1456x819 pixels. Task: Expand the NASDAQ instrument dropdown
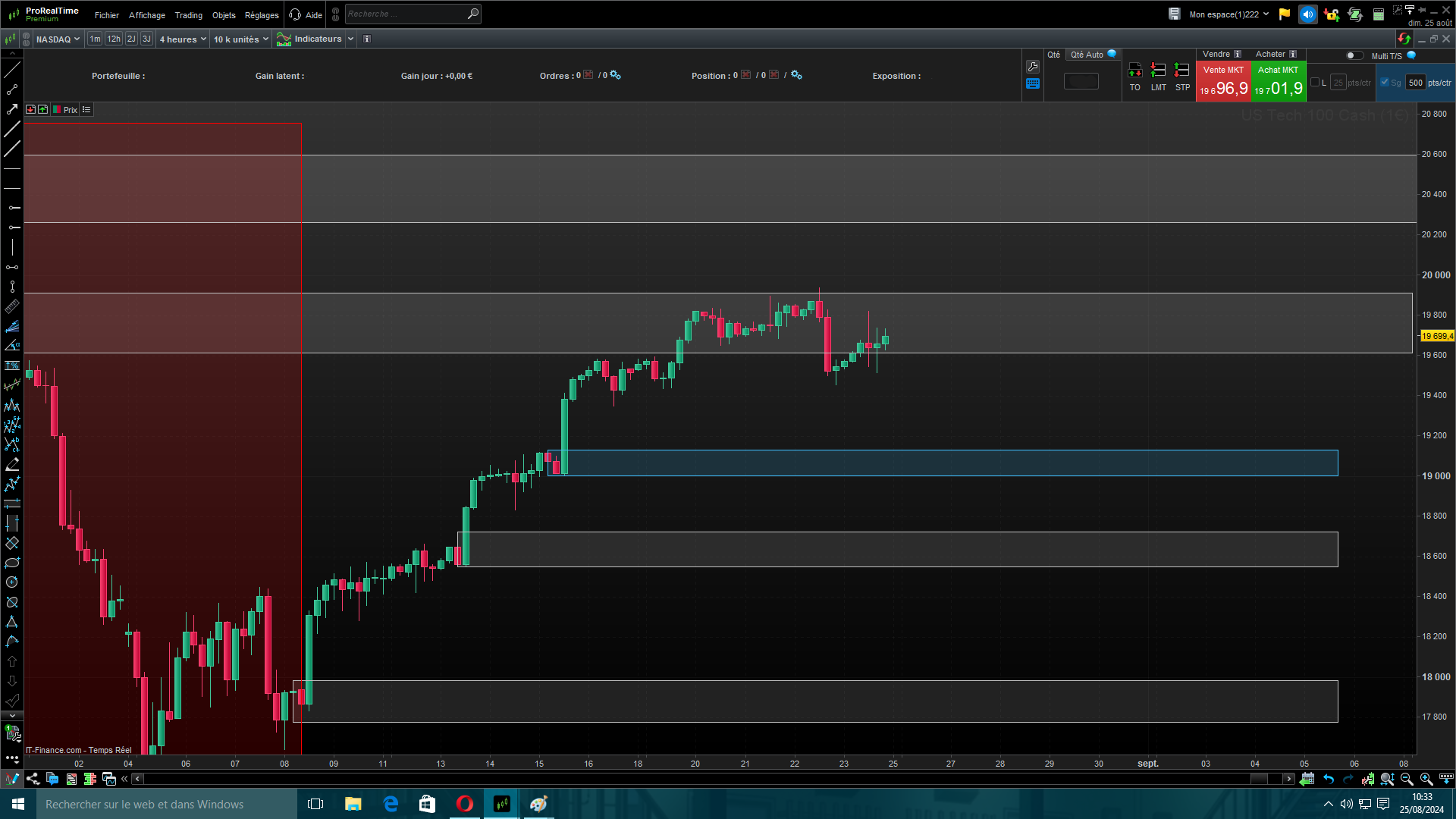58,39
